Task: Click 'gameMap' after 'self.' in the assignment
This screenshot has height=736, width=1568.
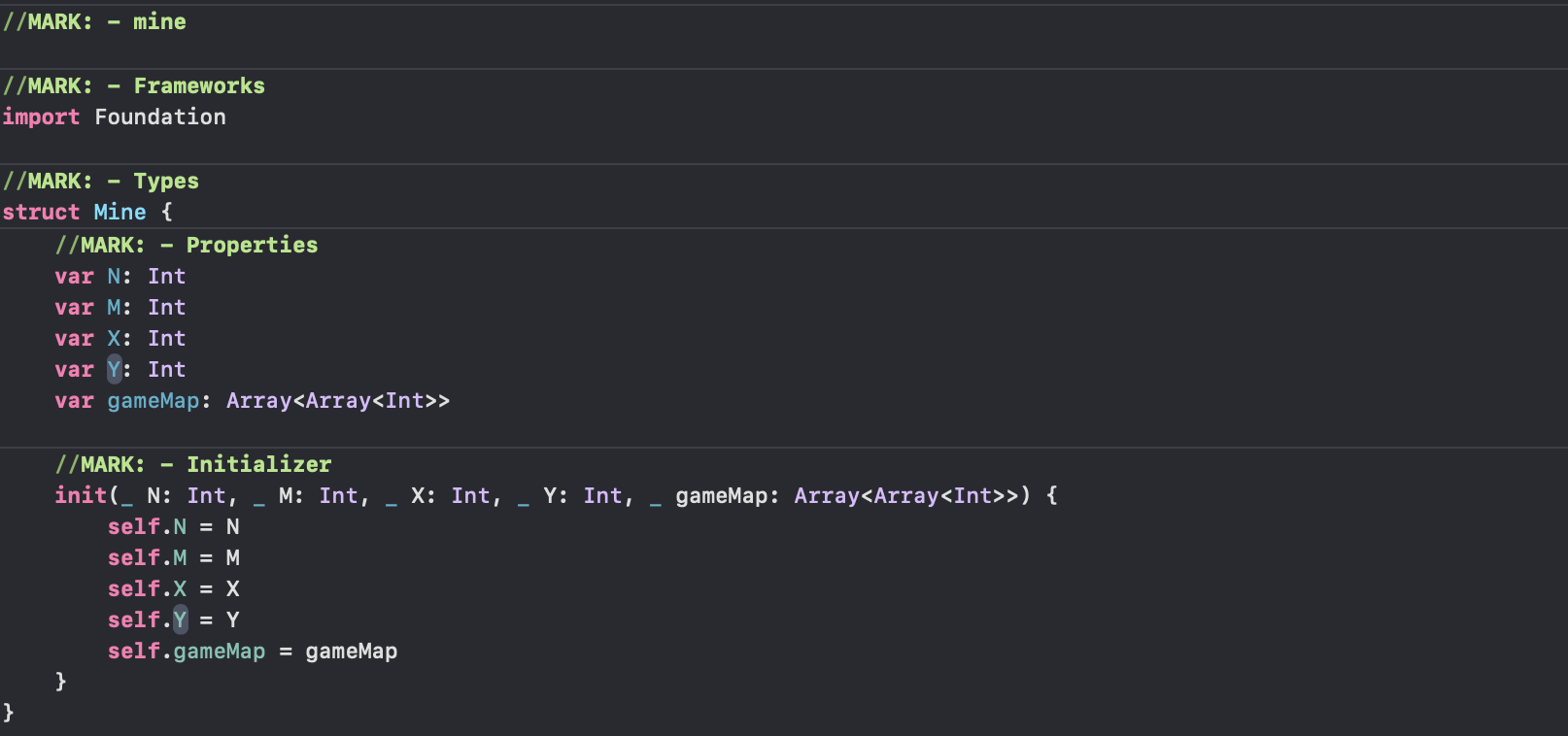Action: (220, 651)
